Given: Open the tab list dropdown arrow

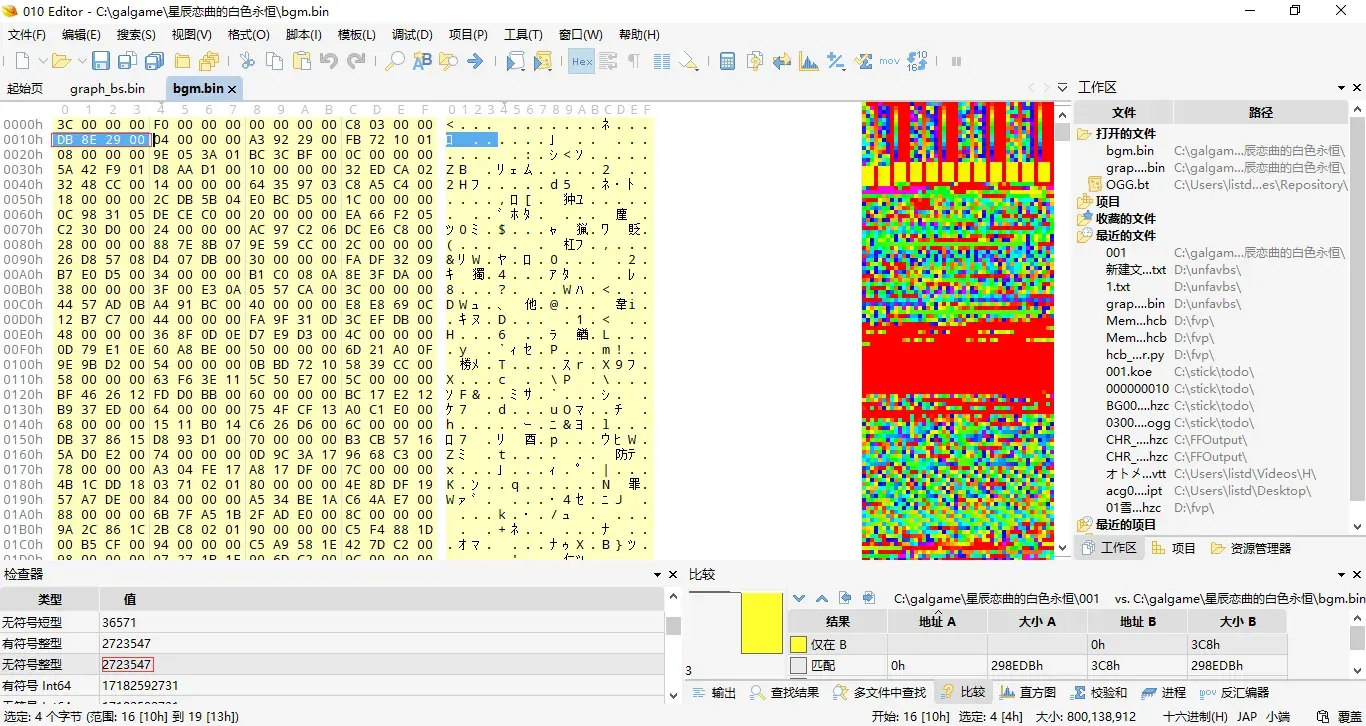Looking at the screenshot, I should pyautogui.click(x=1063, y=88).
